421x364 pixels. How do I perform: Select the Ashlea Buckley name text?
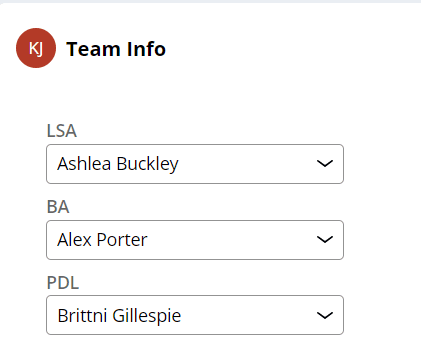coord(118,164)
